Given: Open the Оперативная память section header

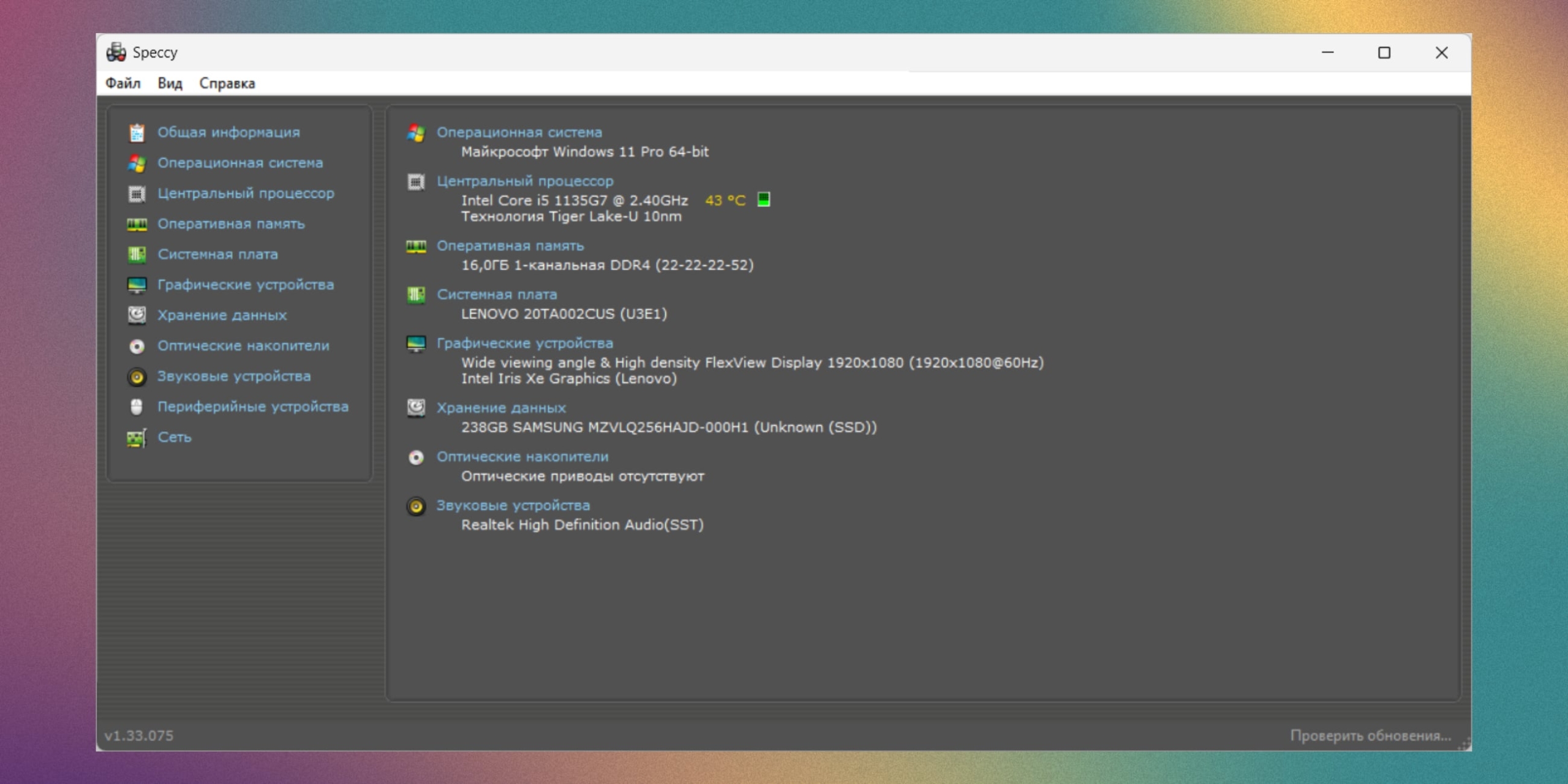Looking at the screenshot, I should coord(510,246).
